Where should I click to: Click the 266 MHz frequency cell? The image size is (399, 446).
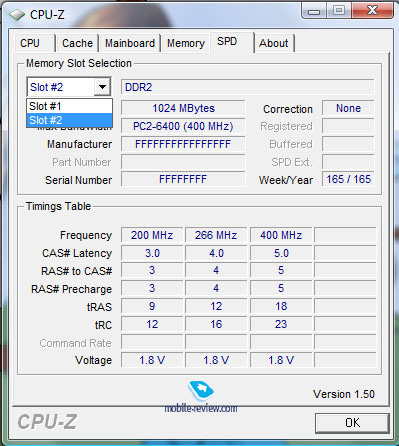pos(216,235)
